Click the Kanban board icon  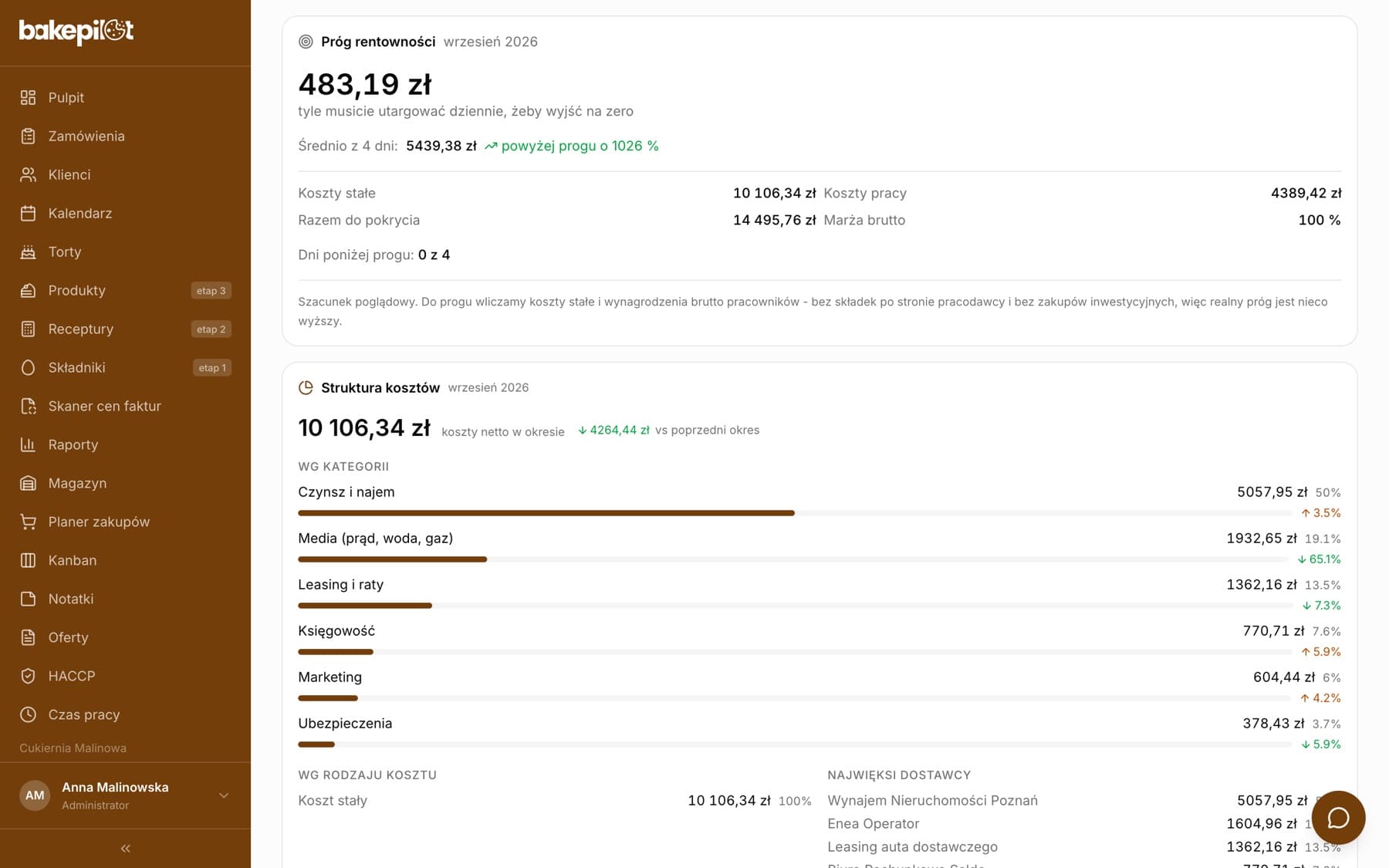tap(28, 560)
